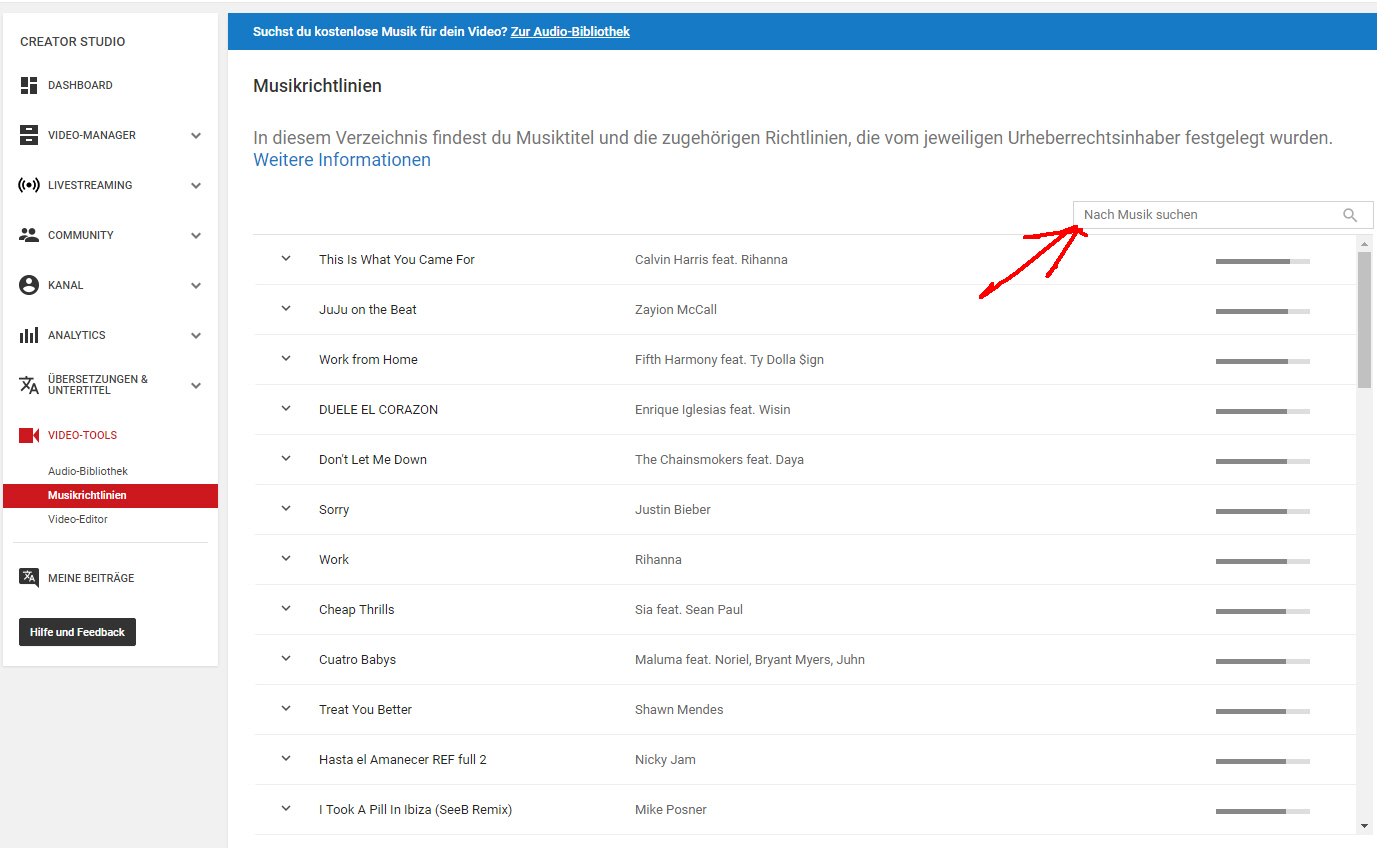1377x848 pixels.
Task: Click the Kanal account icon
Action: pos(29,286)
